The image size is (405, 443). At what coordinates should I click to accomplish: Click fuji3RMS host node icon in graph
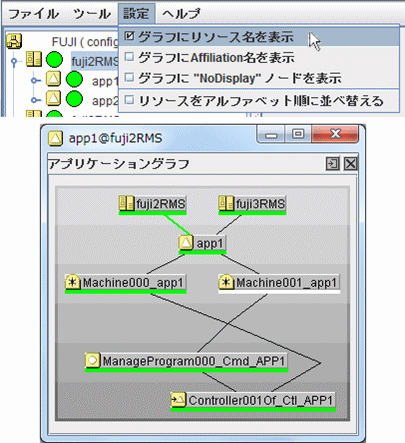pos(226,203)
